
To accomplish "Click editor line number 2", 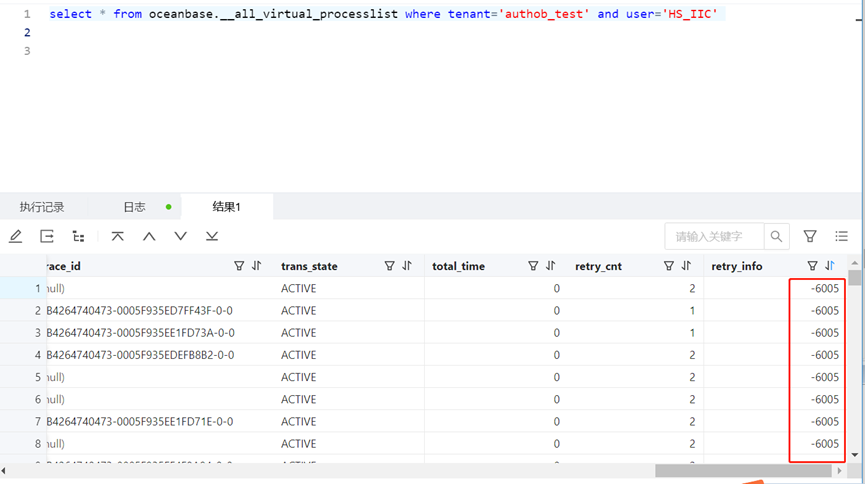I will coord(27,33).
